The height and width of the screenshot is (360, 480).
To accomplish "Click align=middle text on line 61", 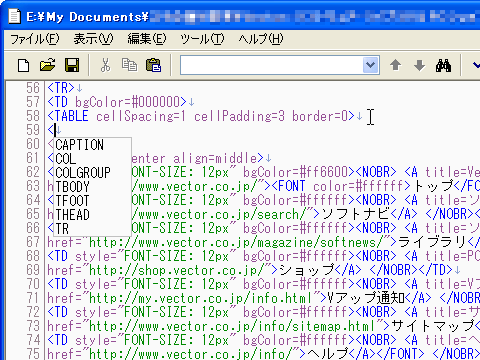I will 215,158.
